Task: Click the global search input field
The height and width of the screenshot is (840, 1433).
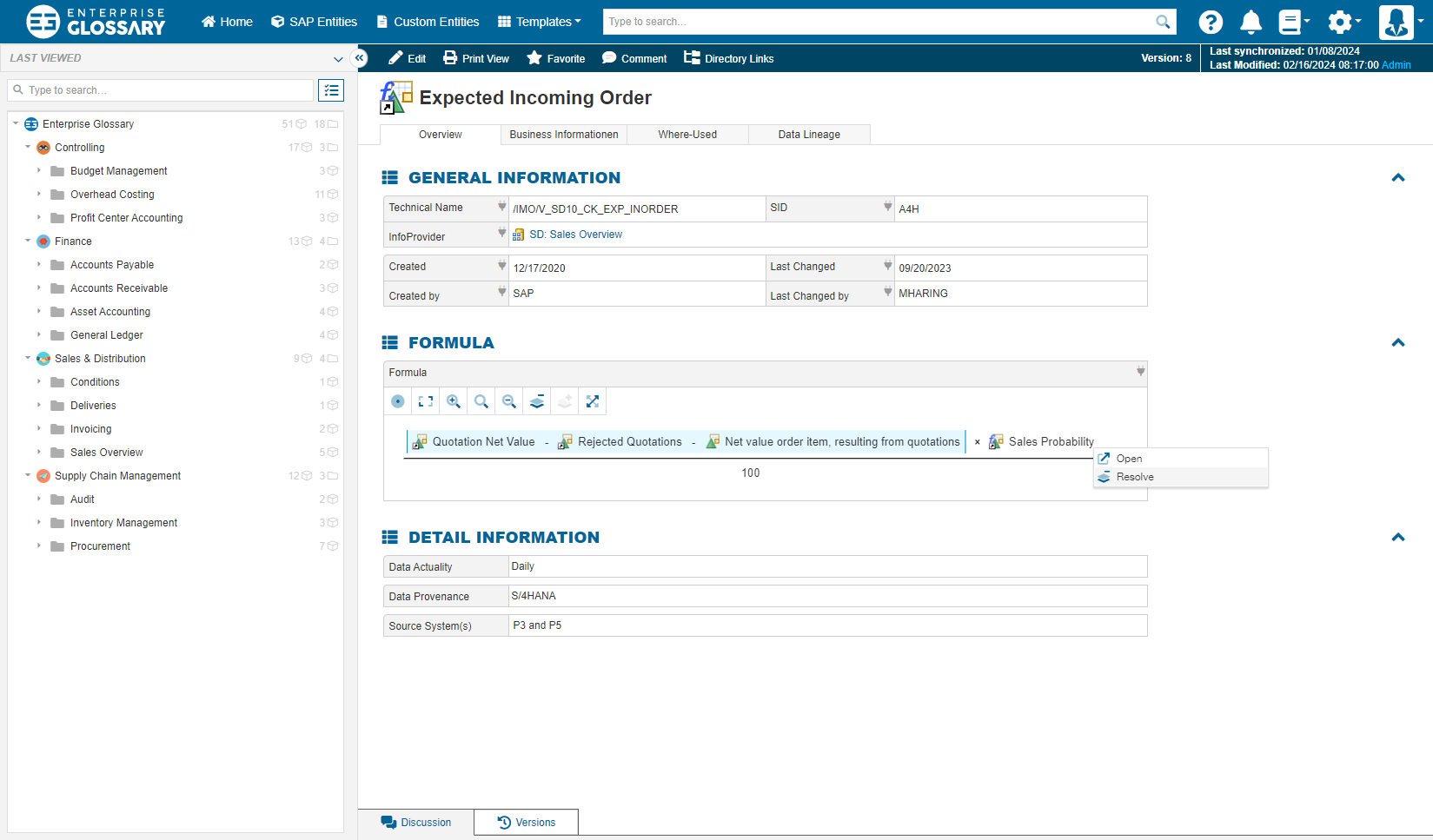Action: click(879, 22)
